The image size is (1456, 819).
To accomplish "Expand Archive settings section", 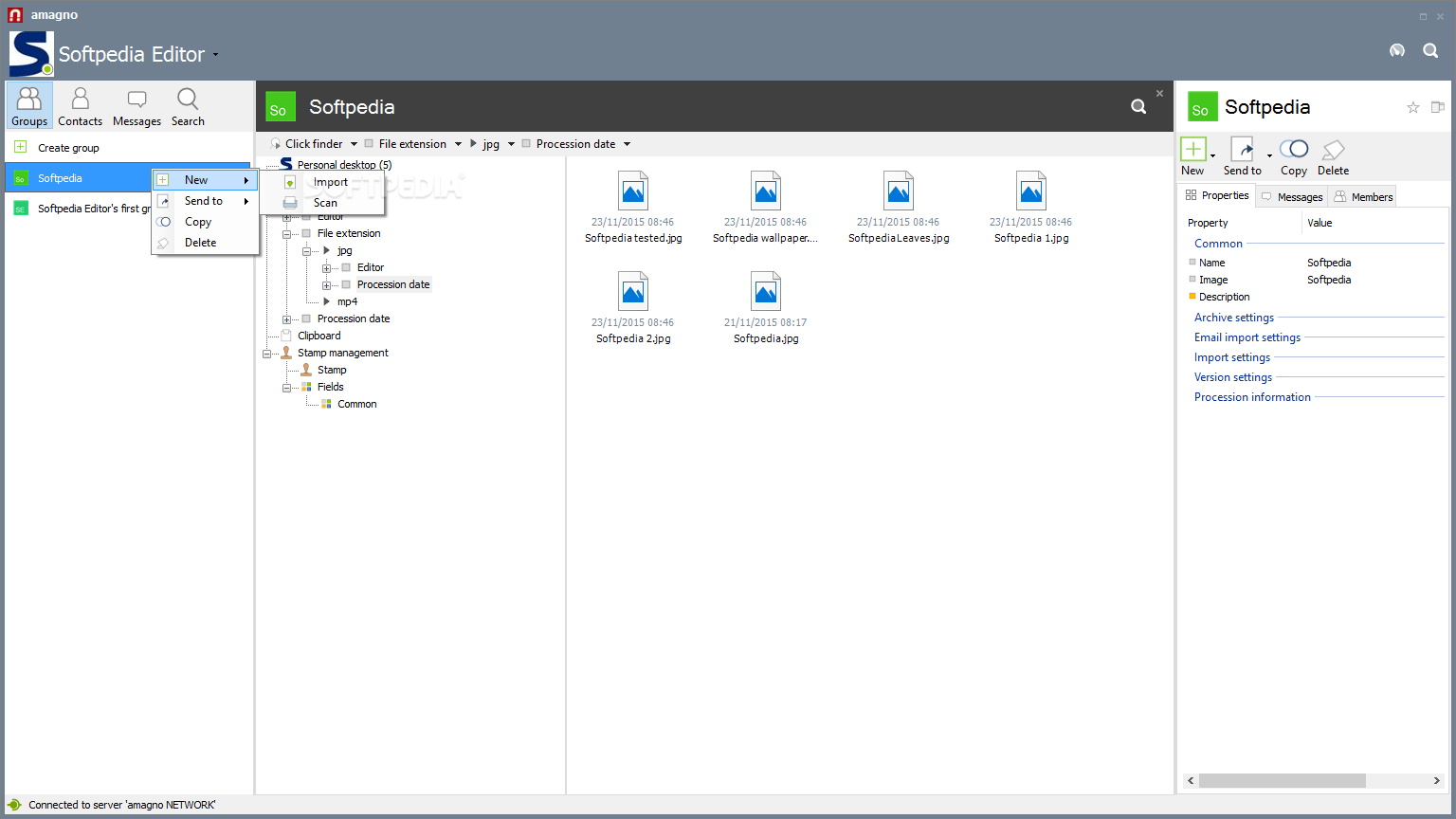I will [1234, 318].
